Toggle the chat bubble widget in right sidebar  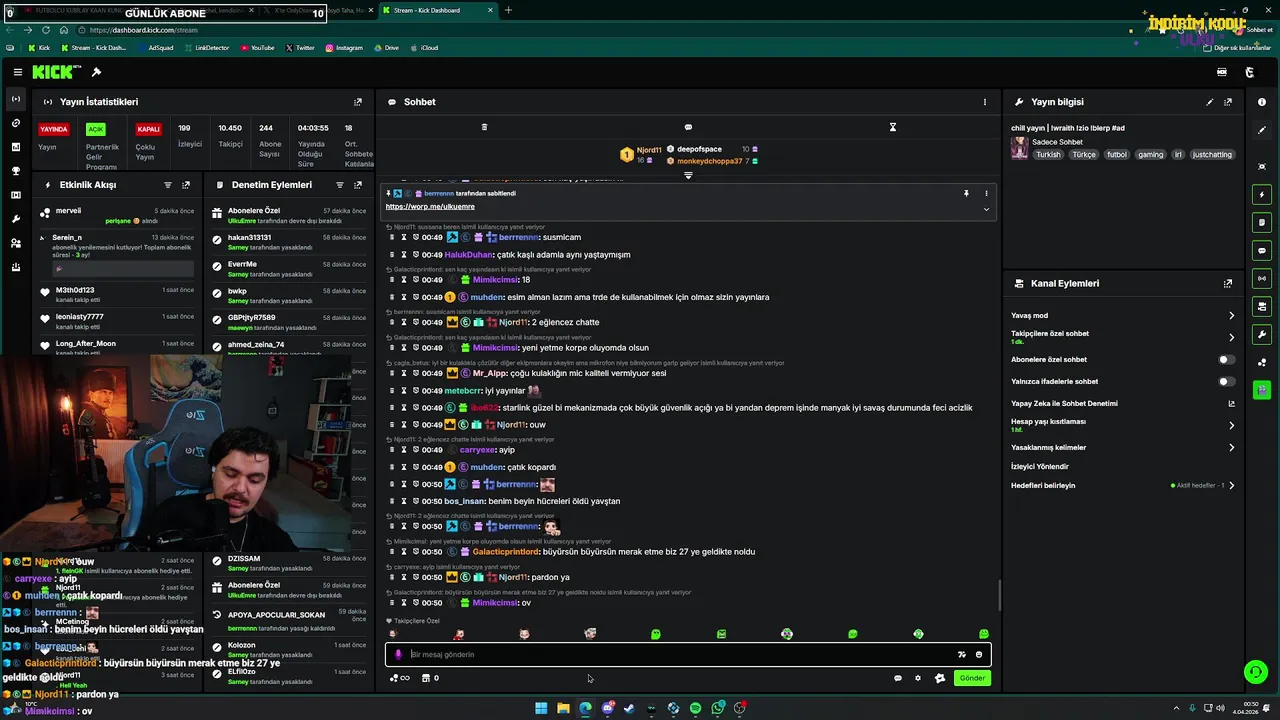pyautogui.click(x=1262, y=250)
